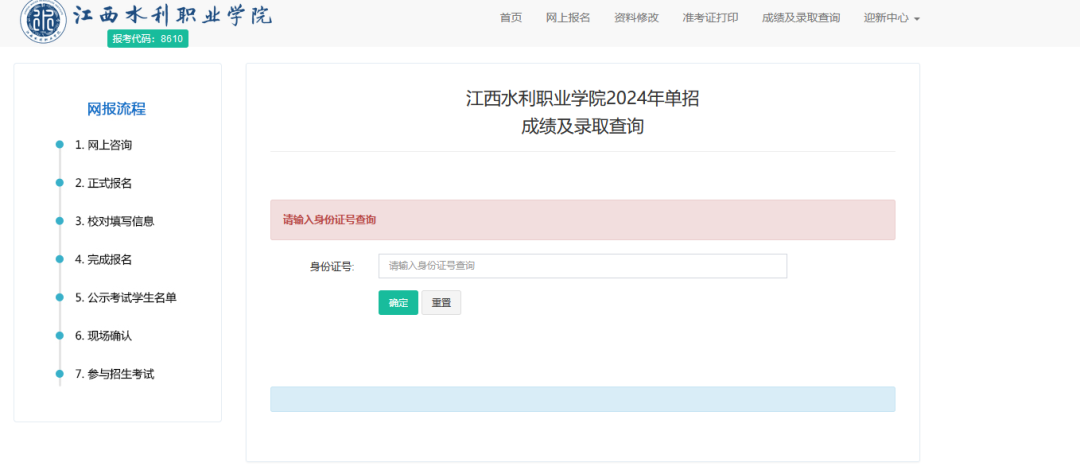This screenshot has height=474, width=1080.
Task: Click the 身份证号 input field
Action: (x=582, y=266)
